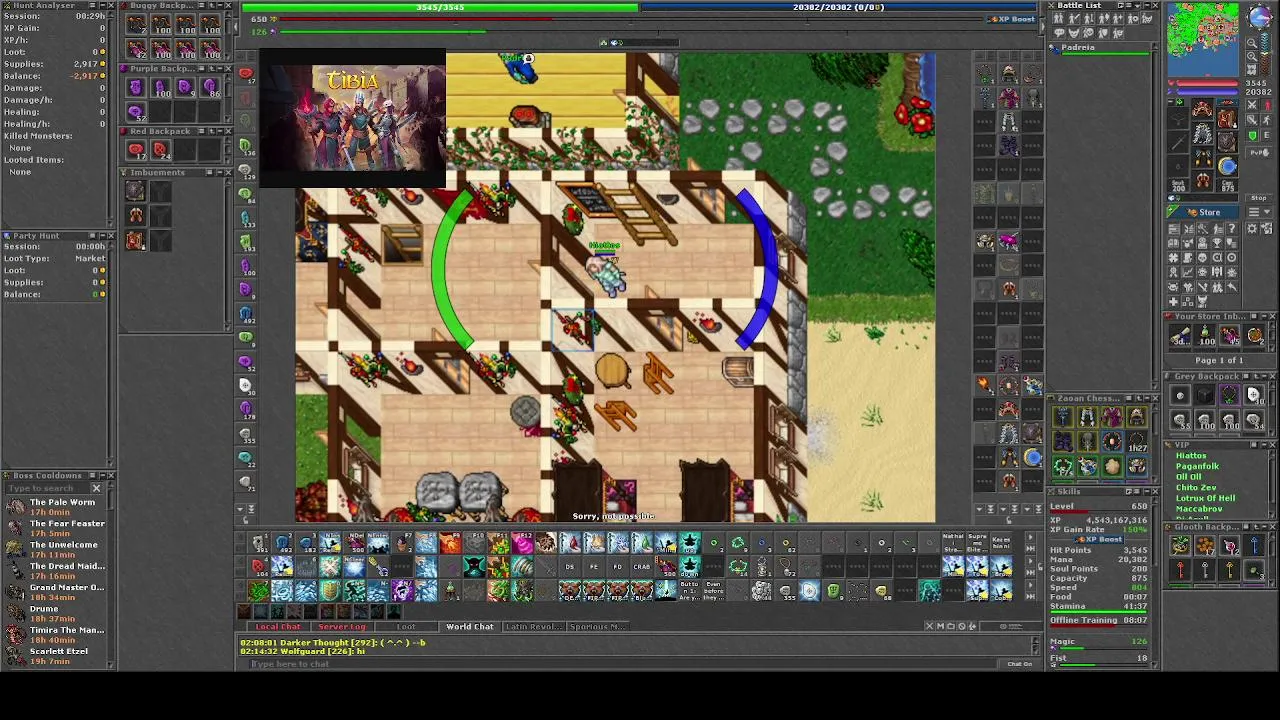Toggle the Chat On button

coord(1020,664)
